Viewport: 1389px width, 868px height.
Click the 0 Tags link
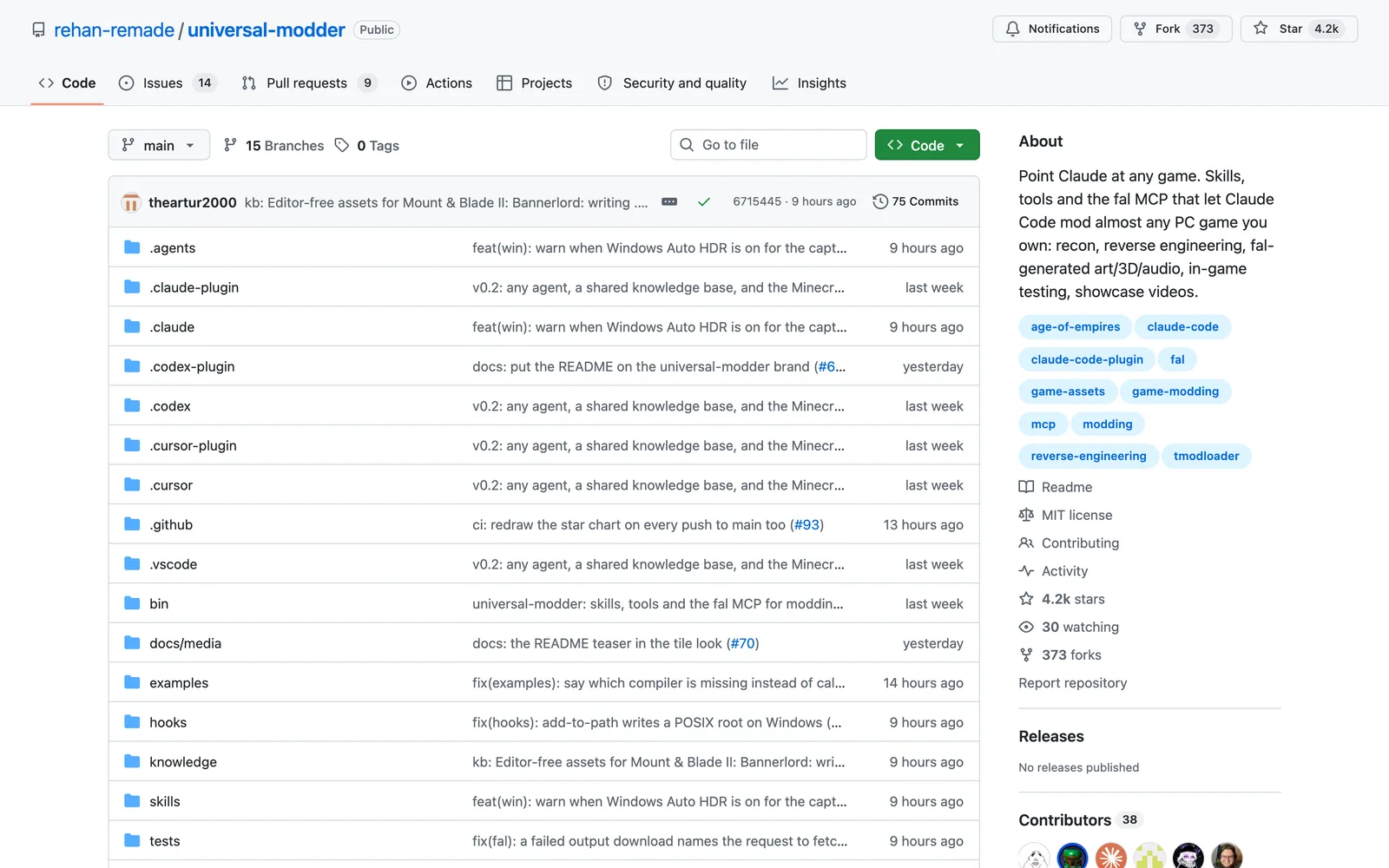pyautogui.click(x=367, y=146)
